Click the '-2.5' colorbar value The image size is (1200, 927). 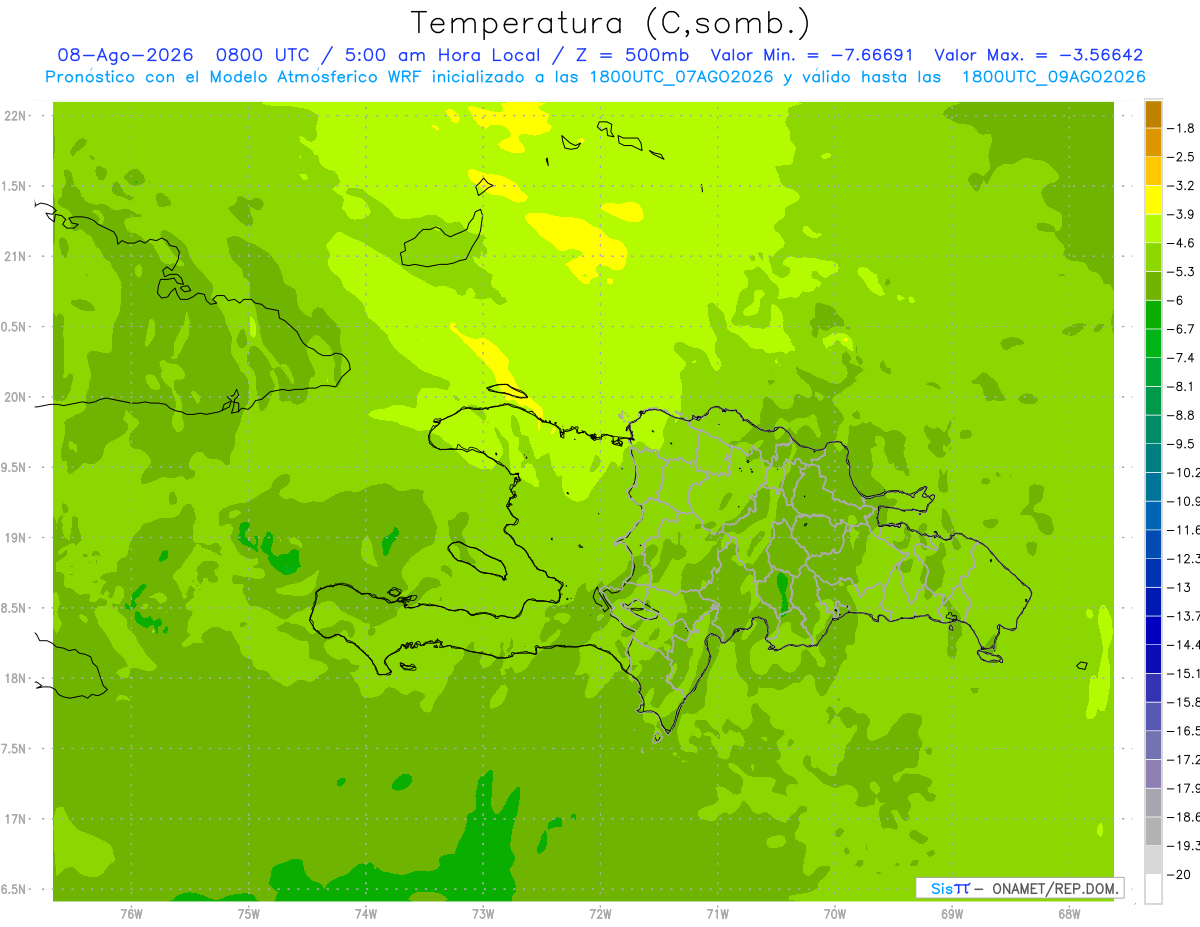1183,157
